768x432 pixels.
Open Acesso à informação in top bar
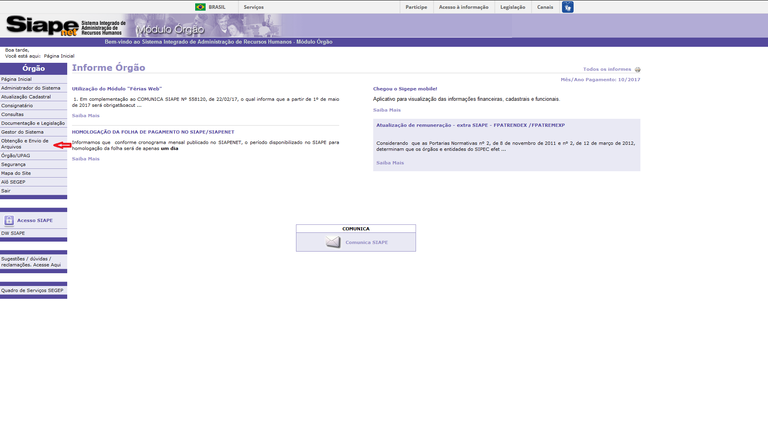463,7
